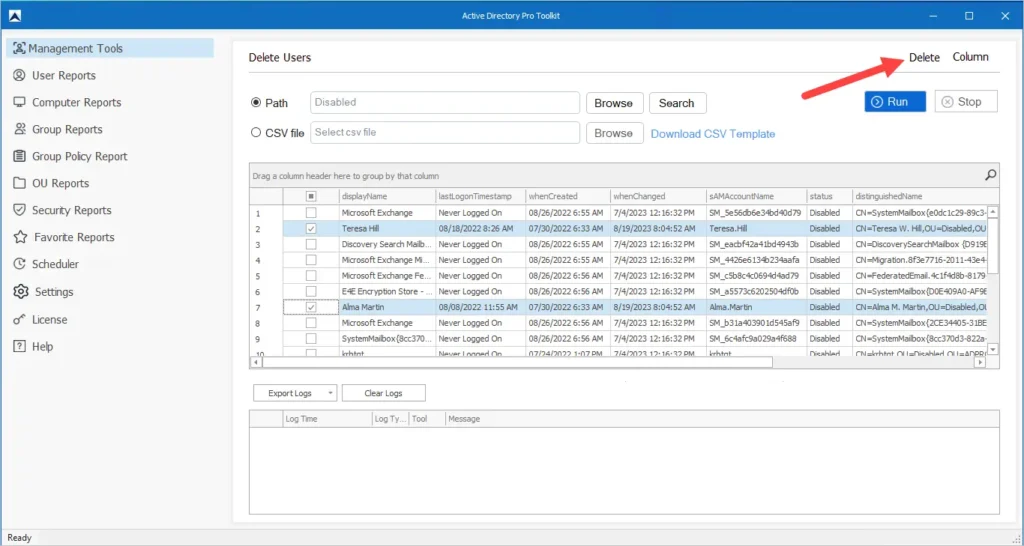Sort by whenChanged column header
Screen dimensions: 1024x546
point(658,196)
